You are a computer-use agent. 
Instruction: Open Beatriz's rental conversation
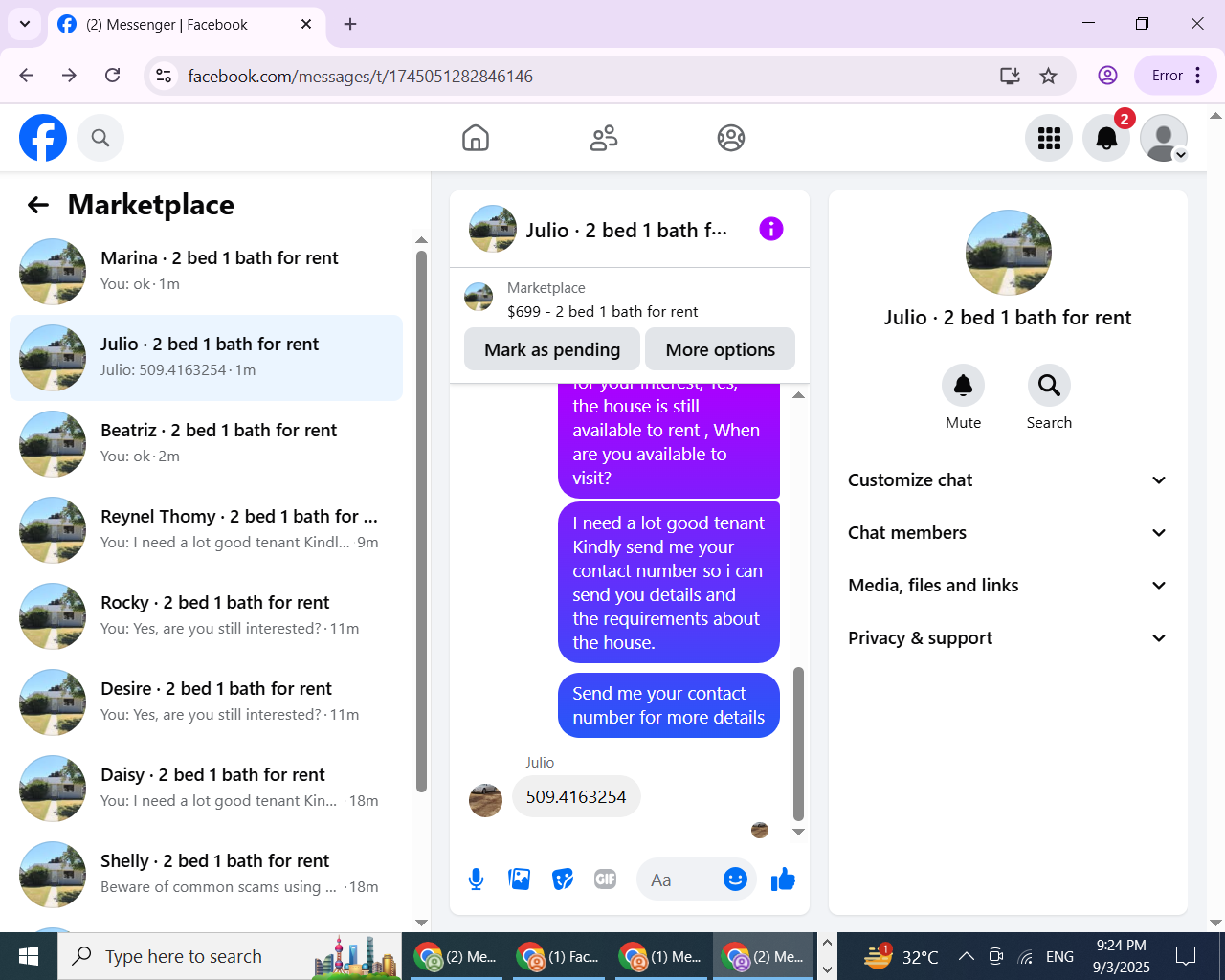pyautogui.click(x=206, y=444)
